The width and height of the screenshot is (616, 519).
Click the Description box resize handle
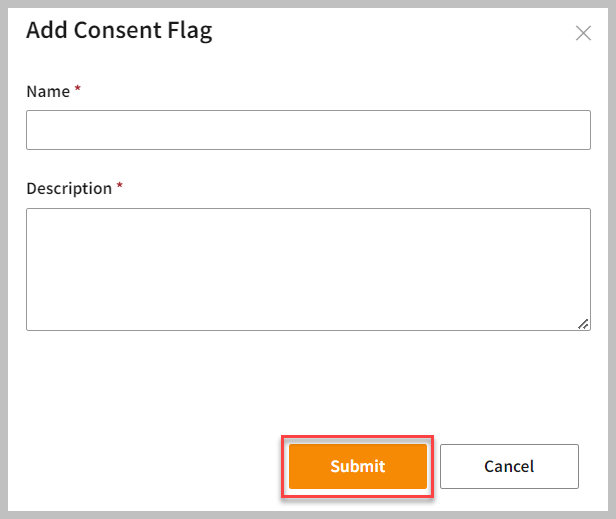point(583,323)
